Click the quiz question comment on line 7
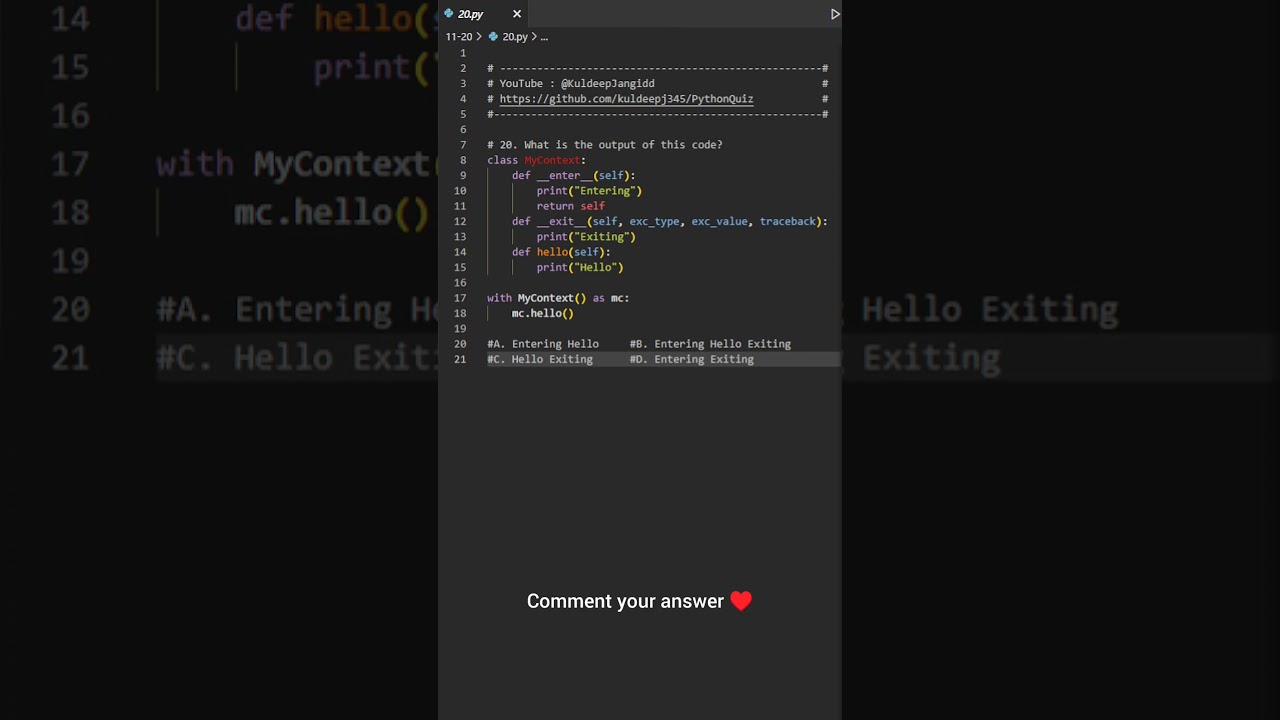The height and width of the screenshot is (720, 1280). (x=605, y=145)
